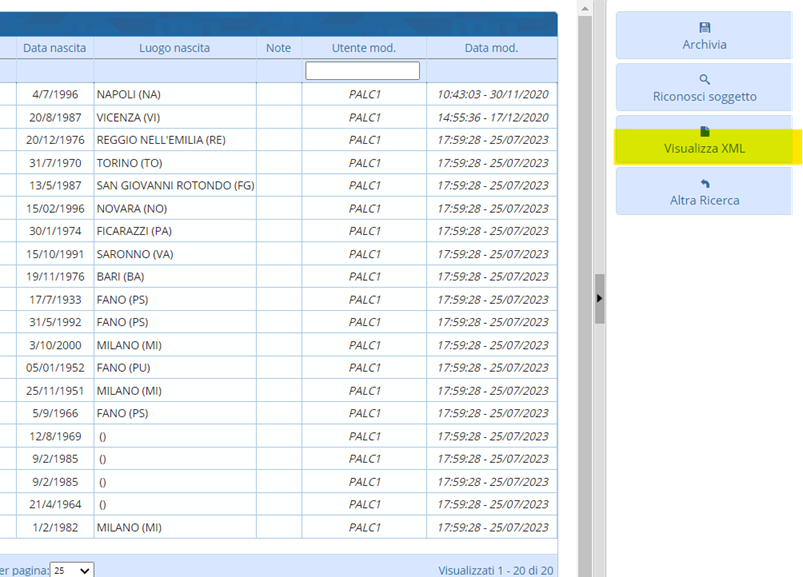Click Riconosci soggetto button text
The height and width of the screenshot is (577, 803).
[x=704, y=96]
